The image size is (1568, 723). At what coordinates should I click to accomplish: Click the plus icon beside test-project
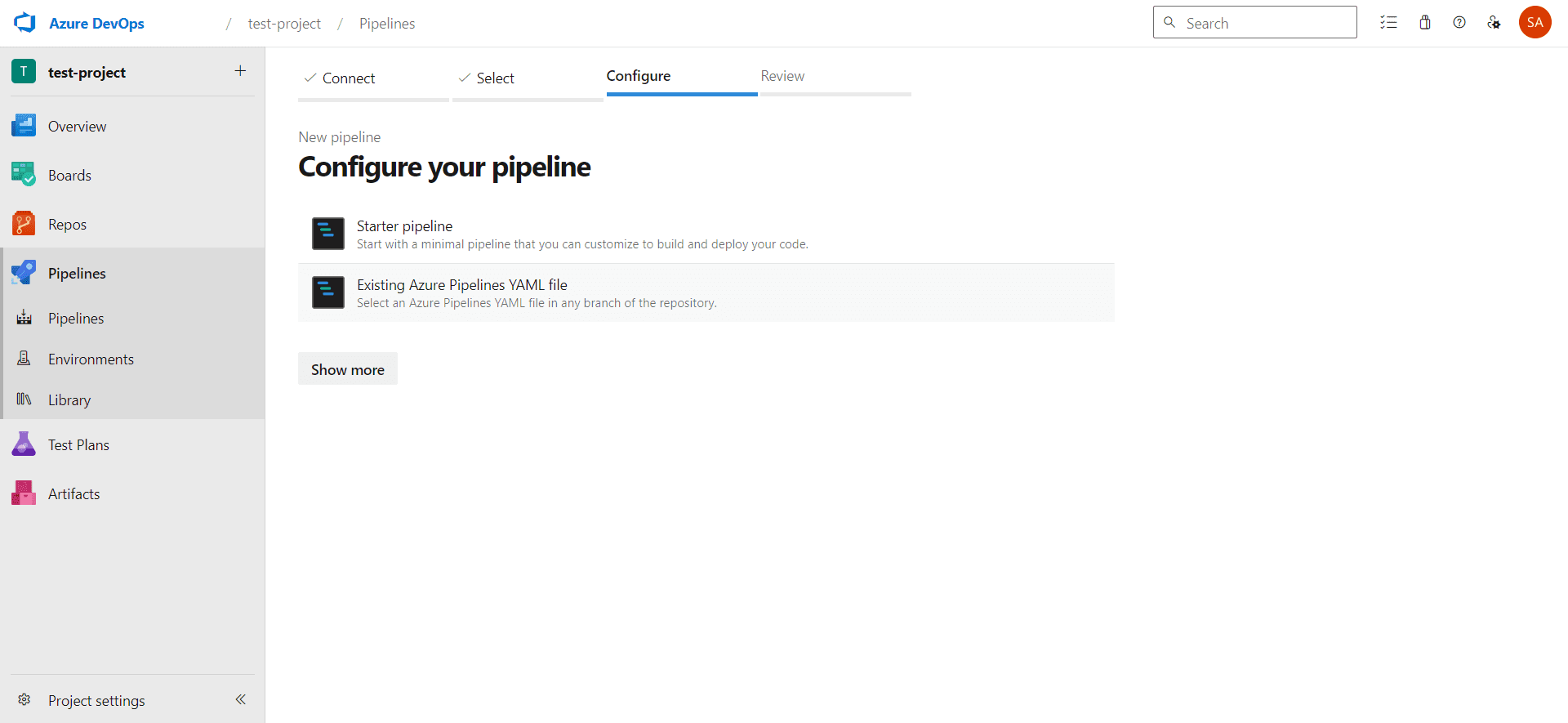pos(240,71)
